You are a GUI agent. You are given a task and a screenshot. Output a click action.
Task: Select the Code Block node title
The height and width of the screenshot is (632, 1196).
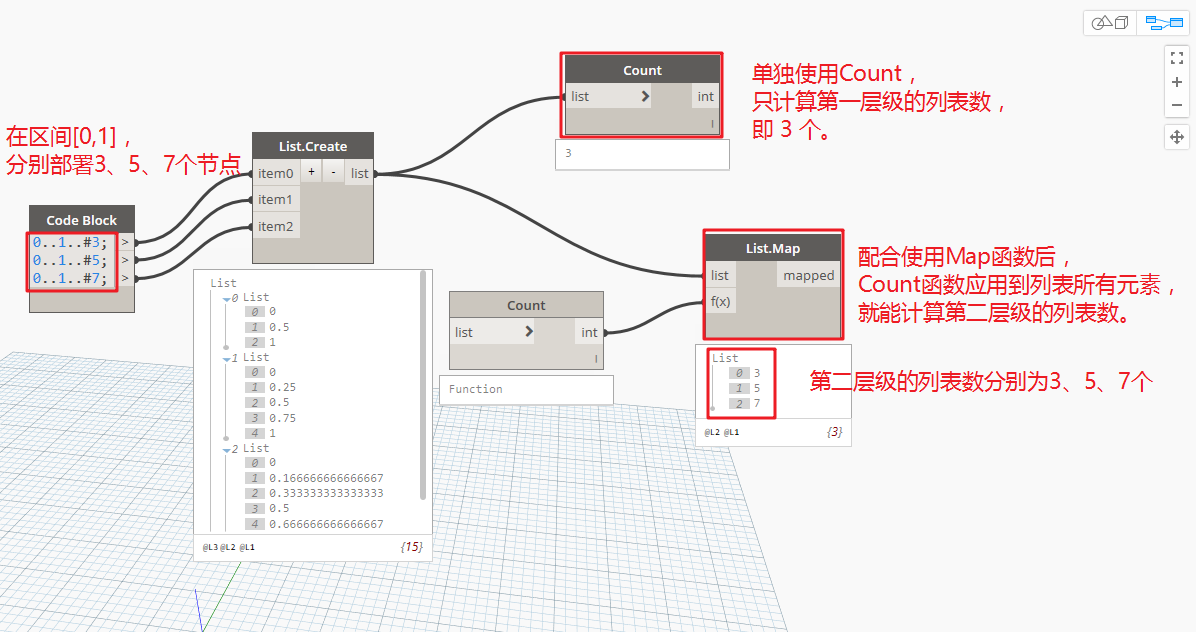point(82,220)
